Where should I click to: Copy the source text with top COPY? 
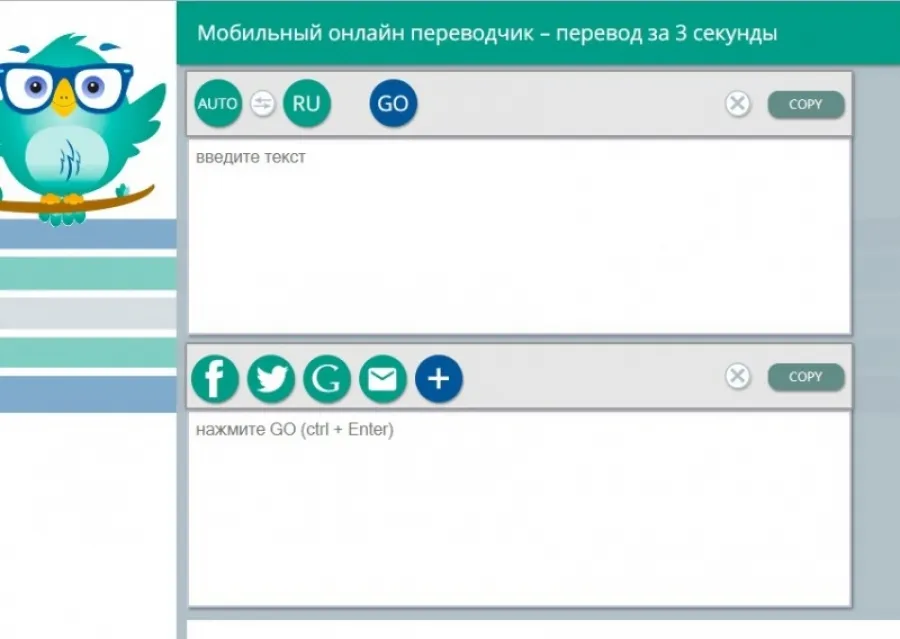806,104
